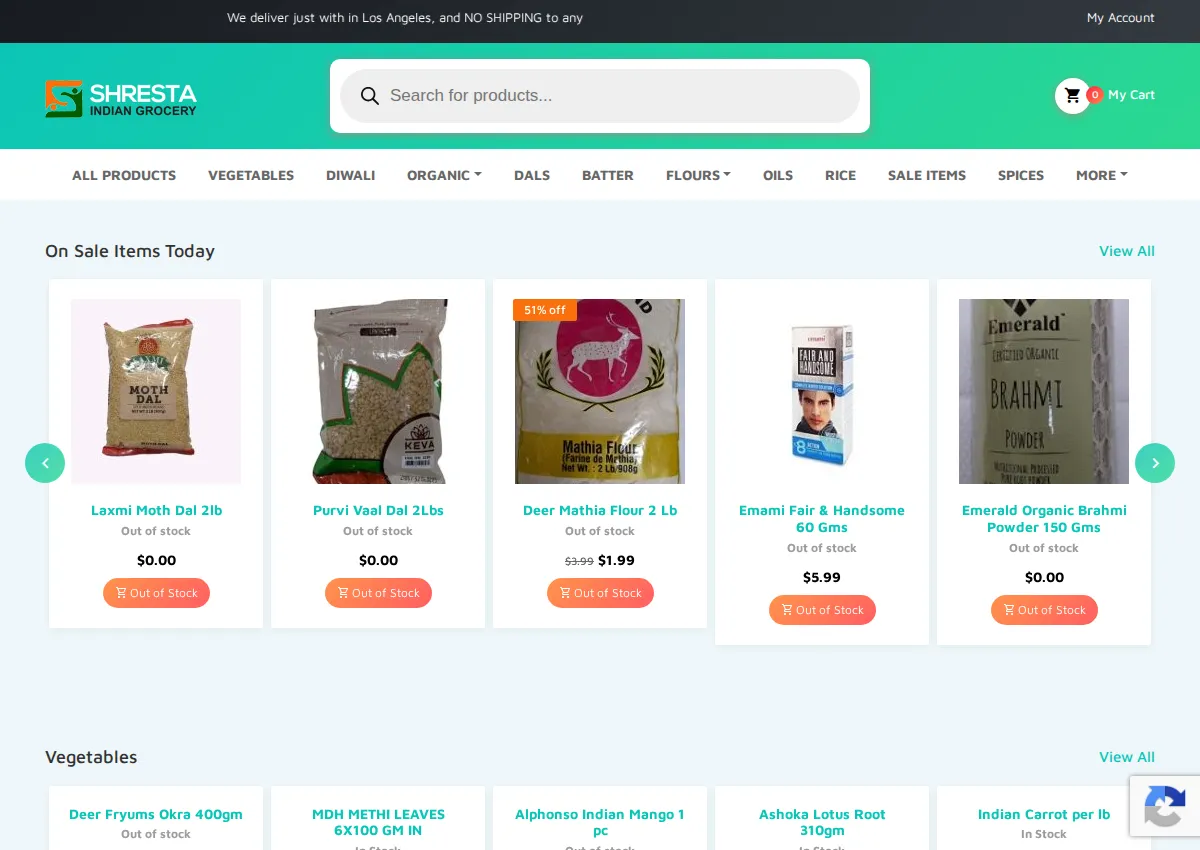This screenshot has height=850, width=1200.
Task: Click Out of Stock button for Laxmi Moth Dal
Action: [156, 593]
